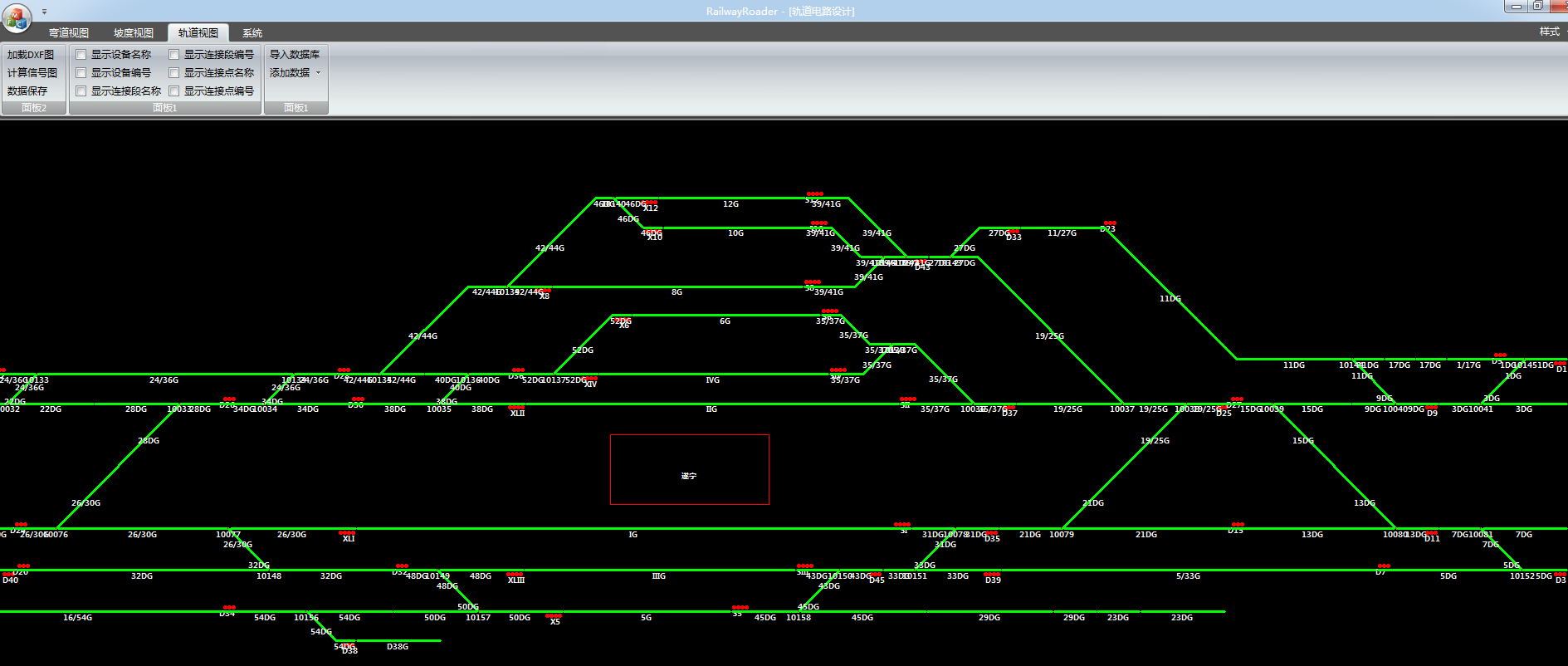Viewport: 1568px width, 666px height.
Task: Click shunting signal label D35
Action: click(992, 539)
